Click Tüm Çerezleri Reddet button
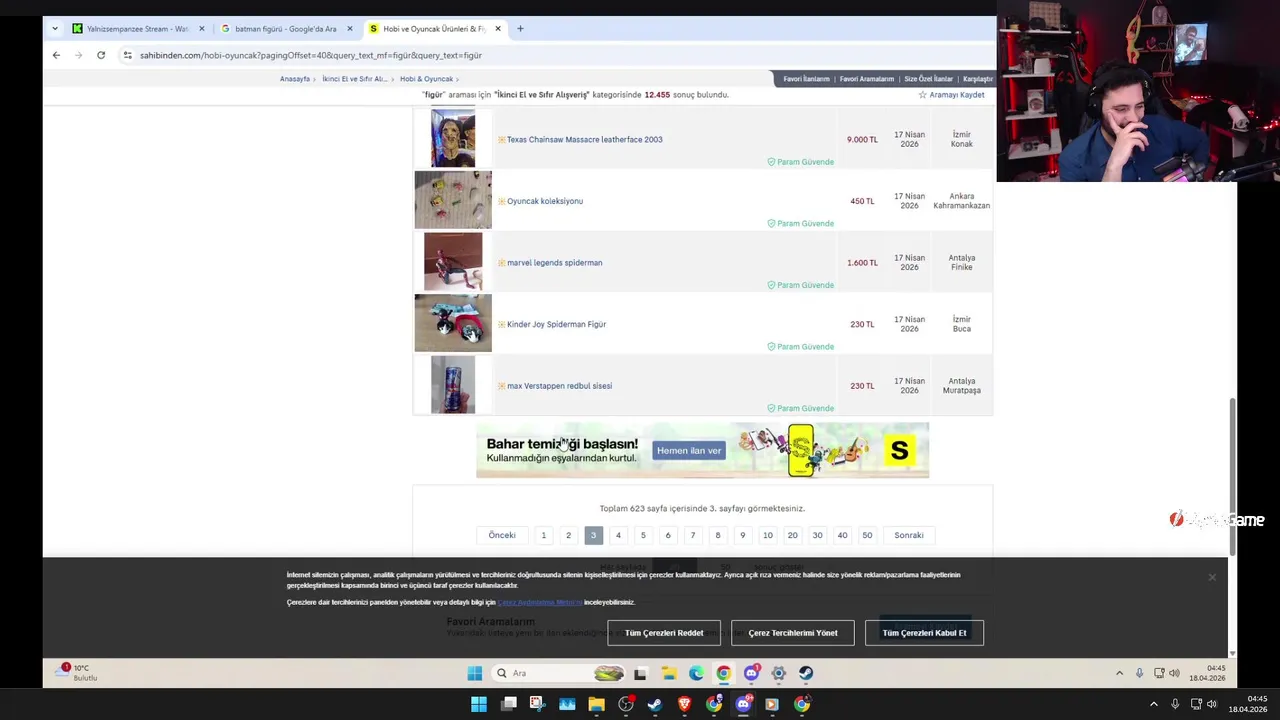The image size is (1280, 720). click(664, 633)
